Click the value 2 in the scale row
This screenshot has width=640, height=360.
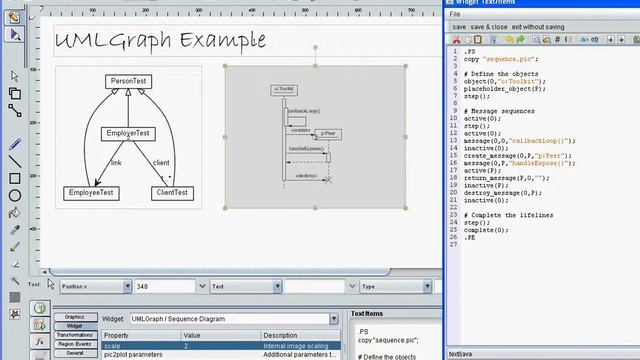[x=186, y=346]
